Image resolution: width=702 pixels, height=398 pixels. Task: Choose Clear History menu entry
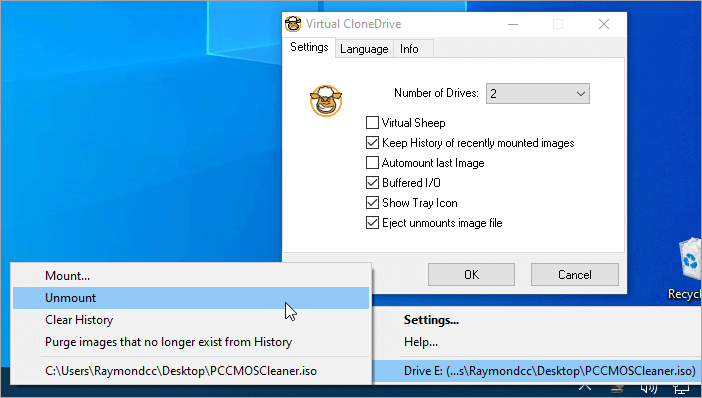[x=191, y=320]
